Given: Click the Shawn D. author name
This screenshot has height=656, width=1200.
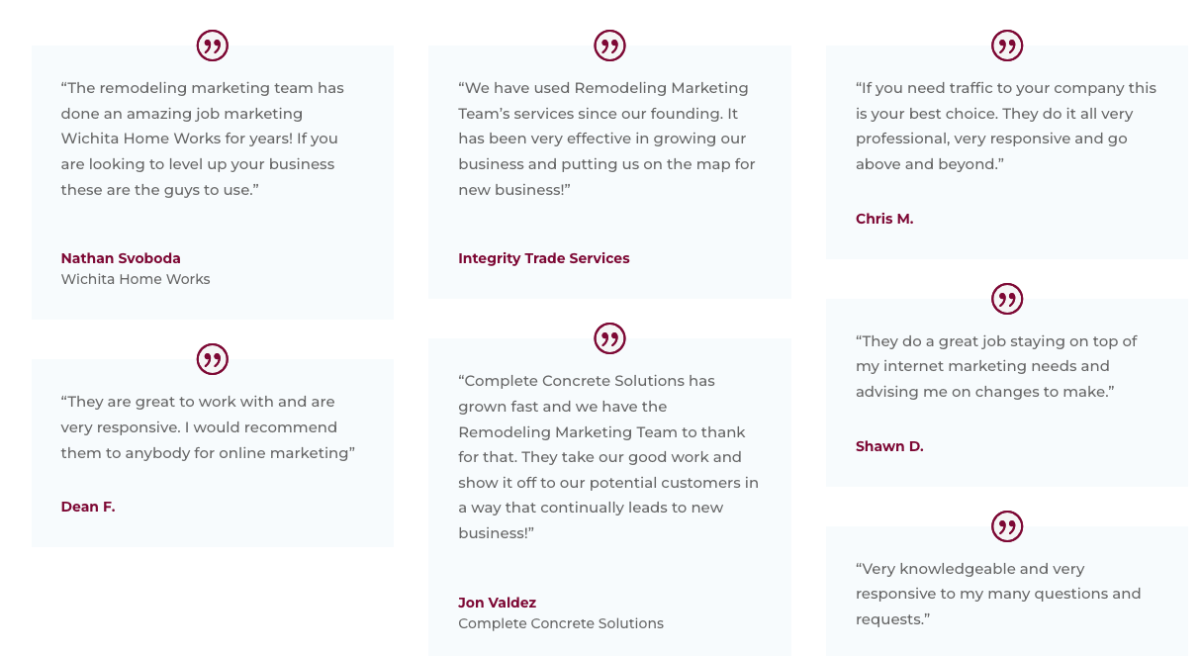Looking at the screenshot, I should (889, 446).
